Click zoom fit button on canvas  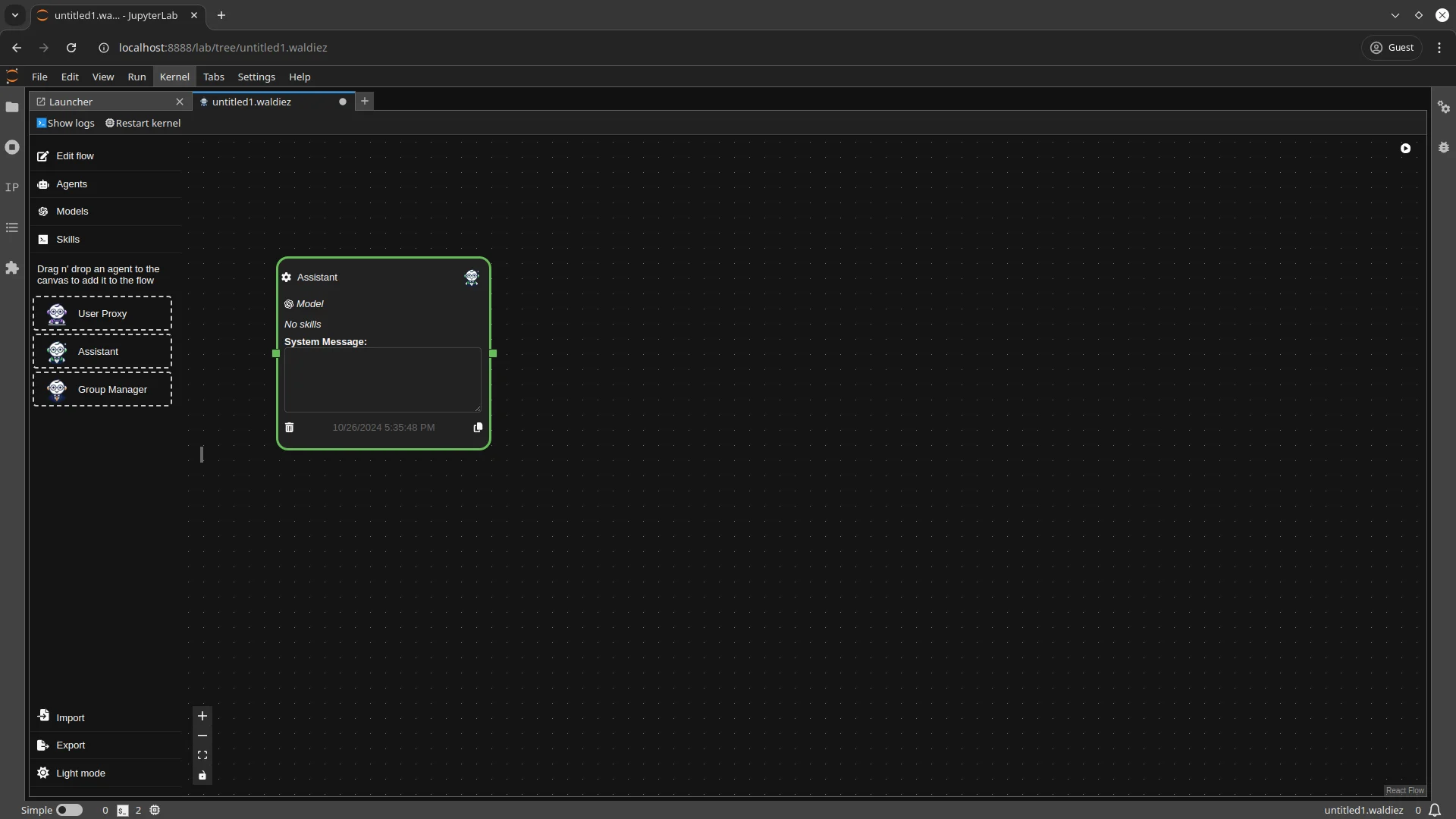click(x=202, y=755)
